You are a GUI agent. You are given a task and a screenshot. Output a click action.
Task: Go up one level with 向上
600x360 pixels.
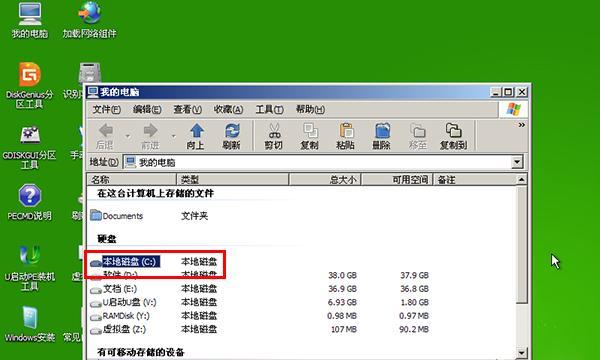(x=196, y=137)
